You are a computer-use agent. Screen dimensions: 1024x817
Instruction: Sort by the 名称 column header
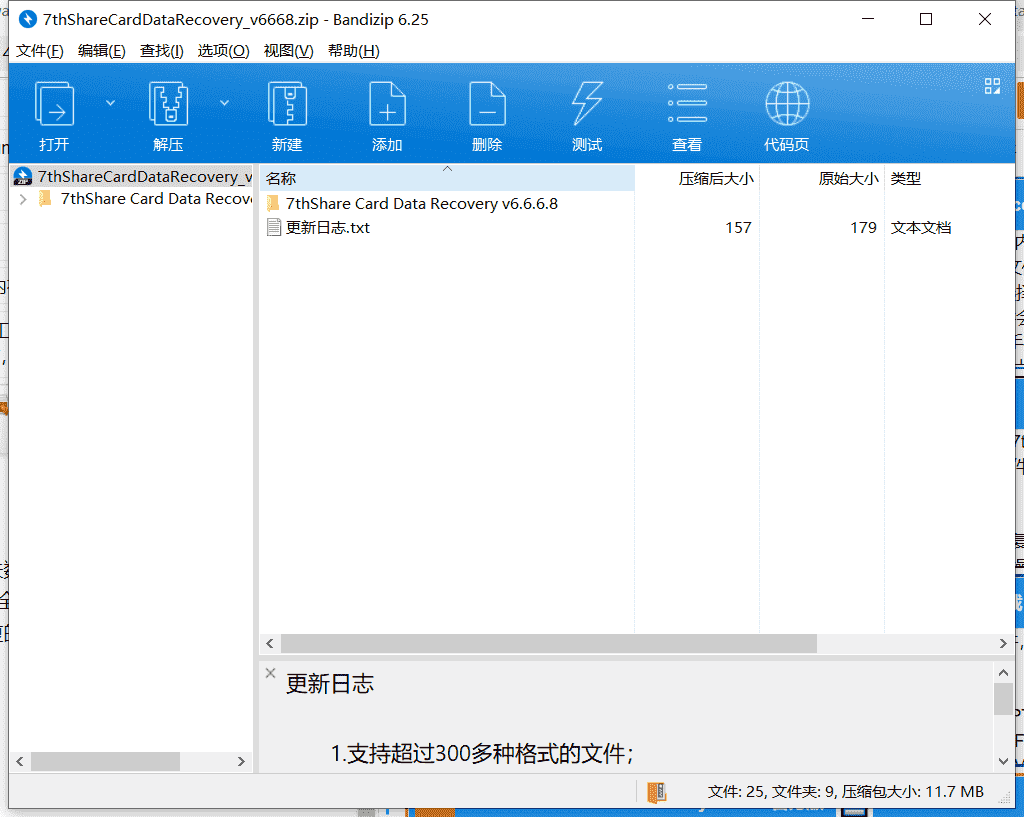point(447,178)
